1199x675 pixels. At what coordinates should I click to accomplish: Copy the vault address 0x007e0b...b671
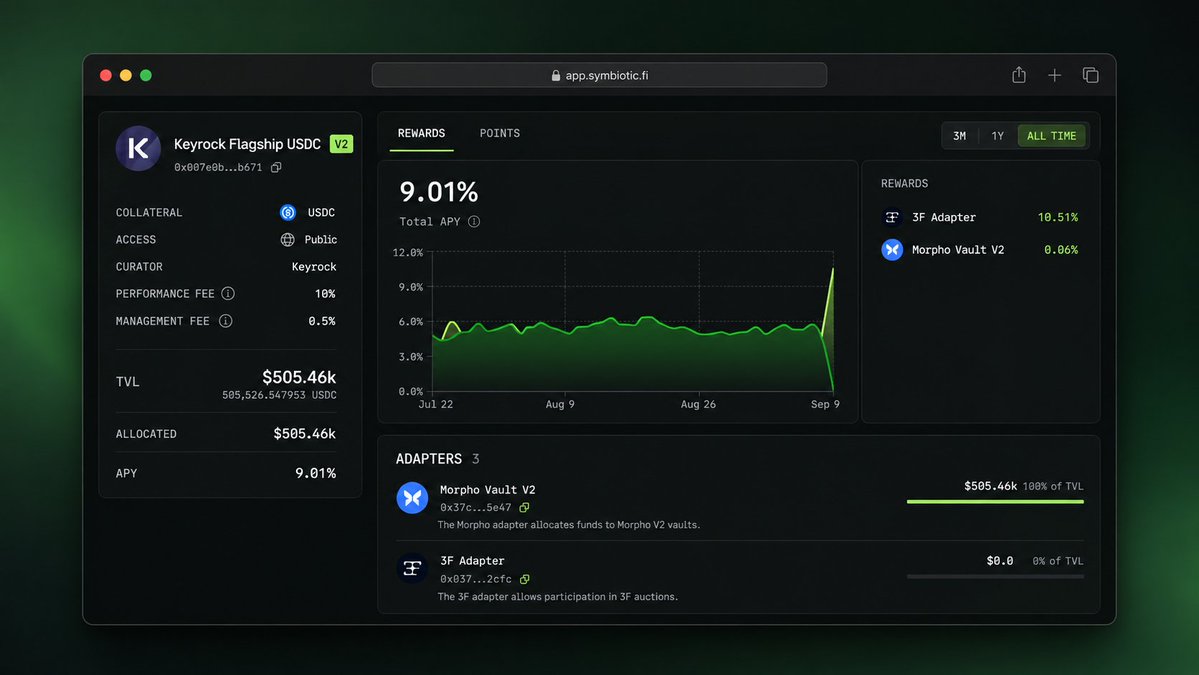coord(276,167)
